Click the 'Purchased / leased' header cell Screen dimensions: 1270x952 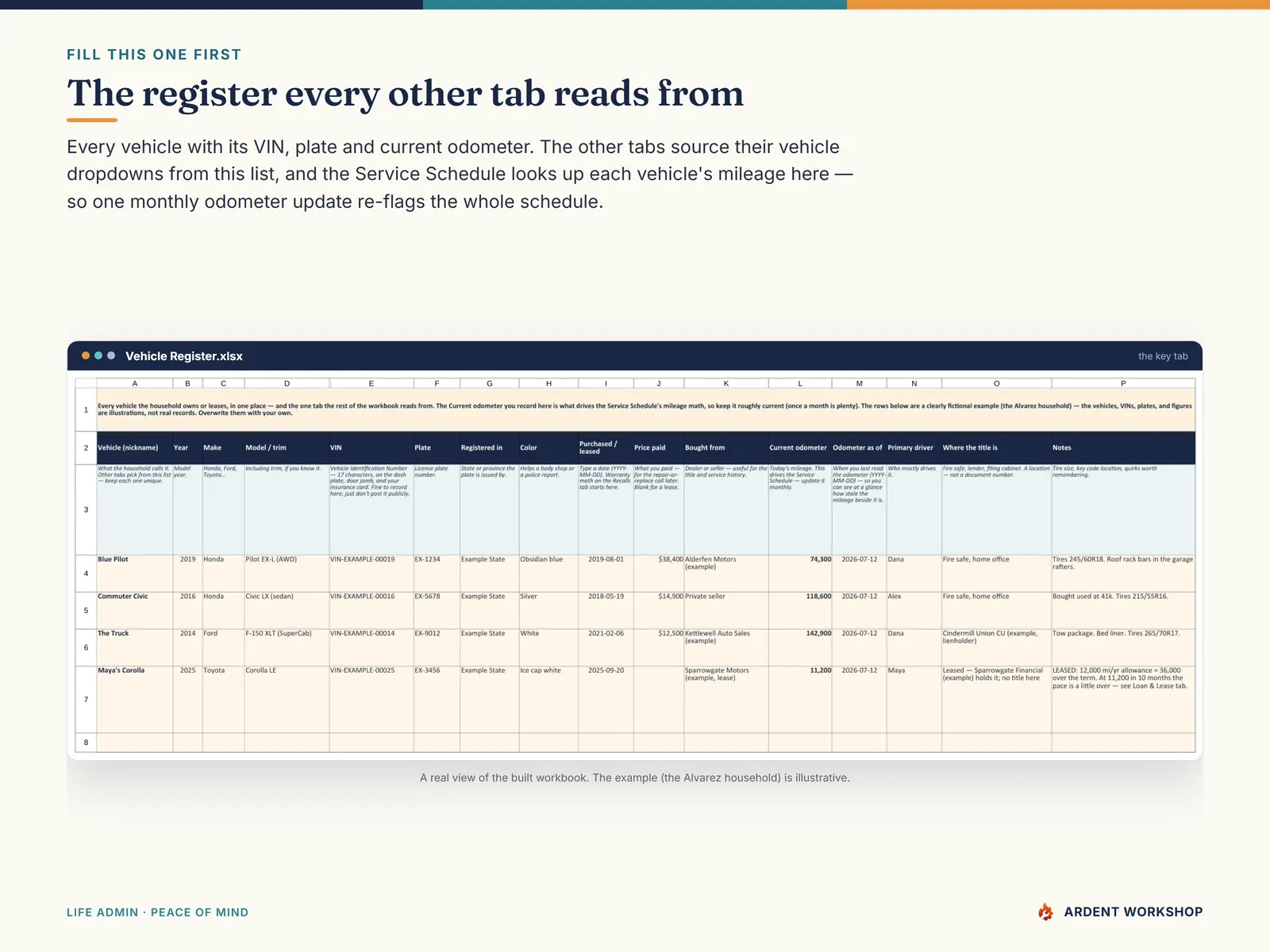pos(606,447)
